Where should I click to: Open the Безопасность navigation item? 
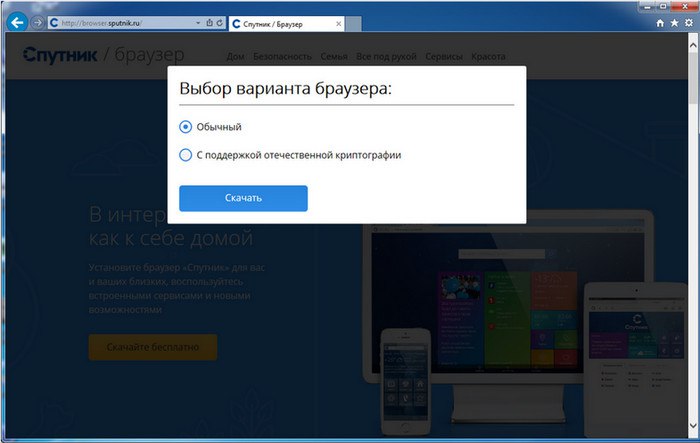(282, 56)
